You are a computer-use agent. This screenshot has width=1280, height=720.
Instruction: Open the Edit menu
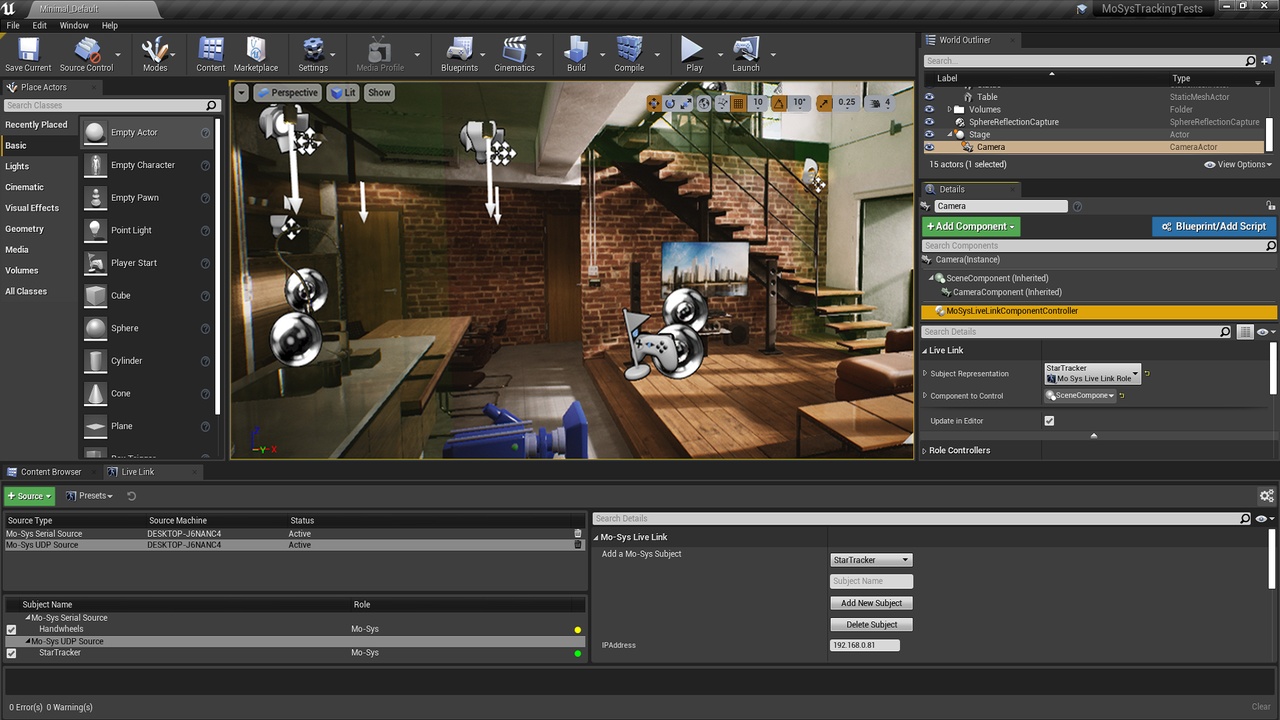[x=39, y=25]
